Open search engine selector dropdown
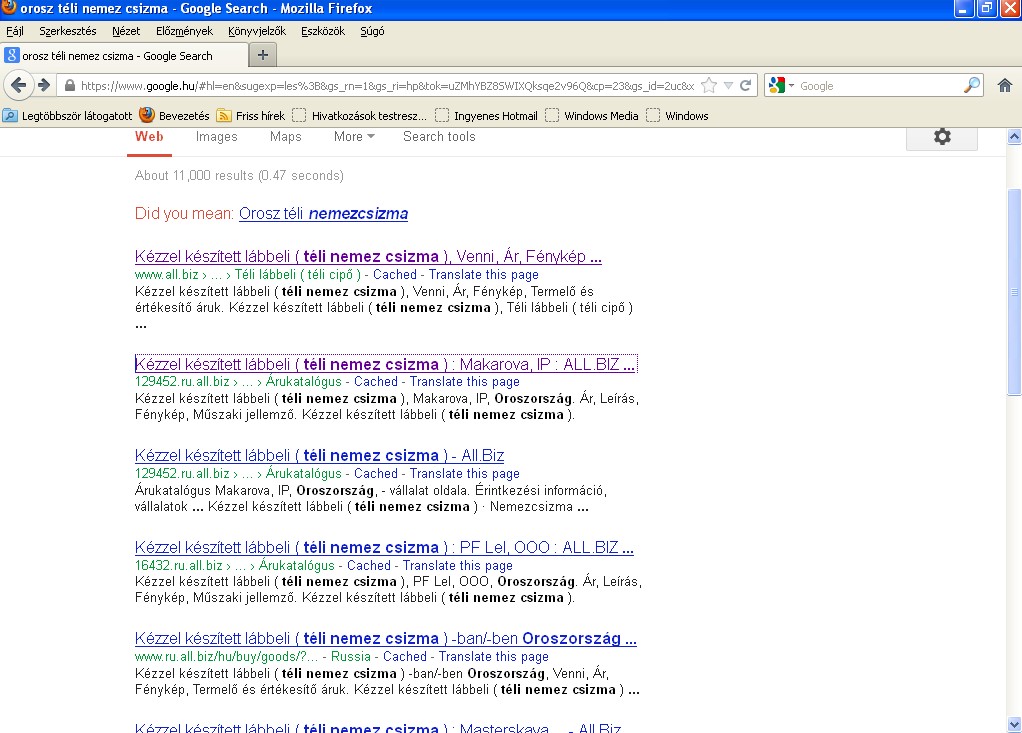 point(781,85)
